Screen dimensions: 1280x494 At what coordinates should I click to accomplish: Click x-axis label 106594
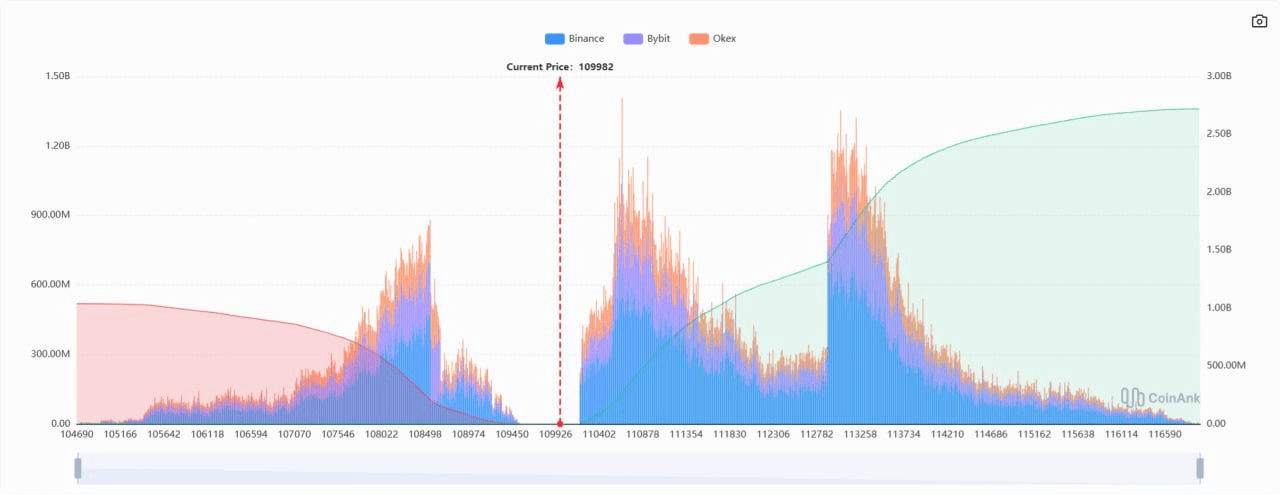click(x=251, y=435)
